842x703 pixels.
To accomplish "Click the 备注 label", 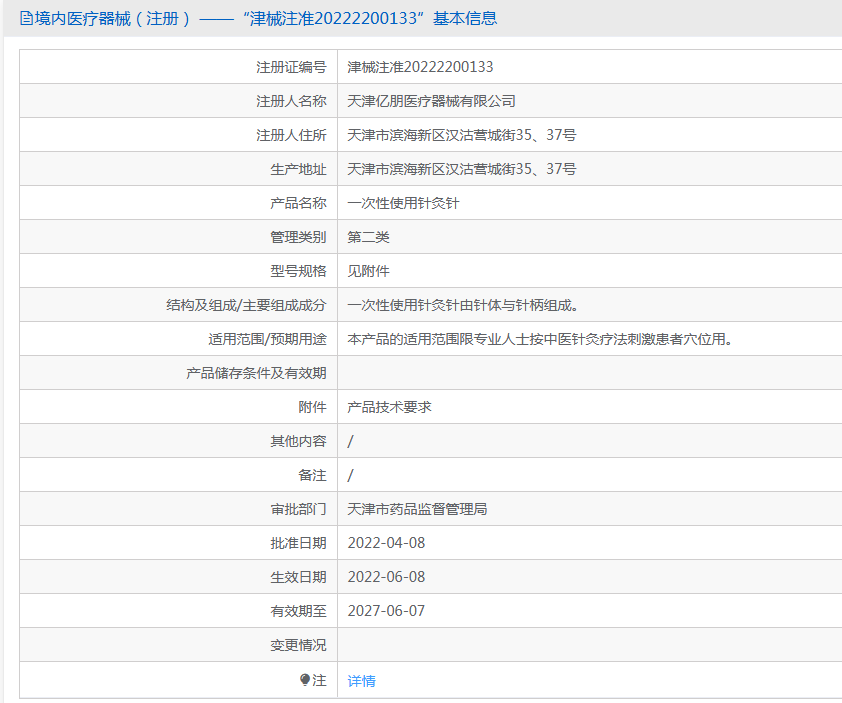I will [x=312, y=475].
